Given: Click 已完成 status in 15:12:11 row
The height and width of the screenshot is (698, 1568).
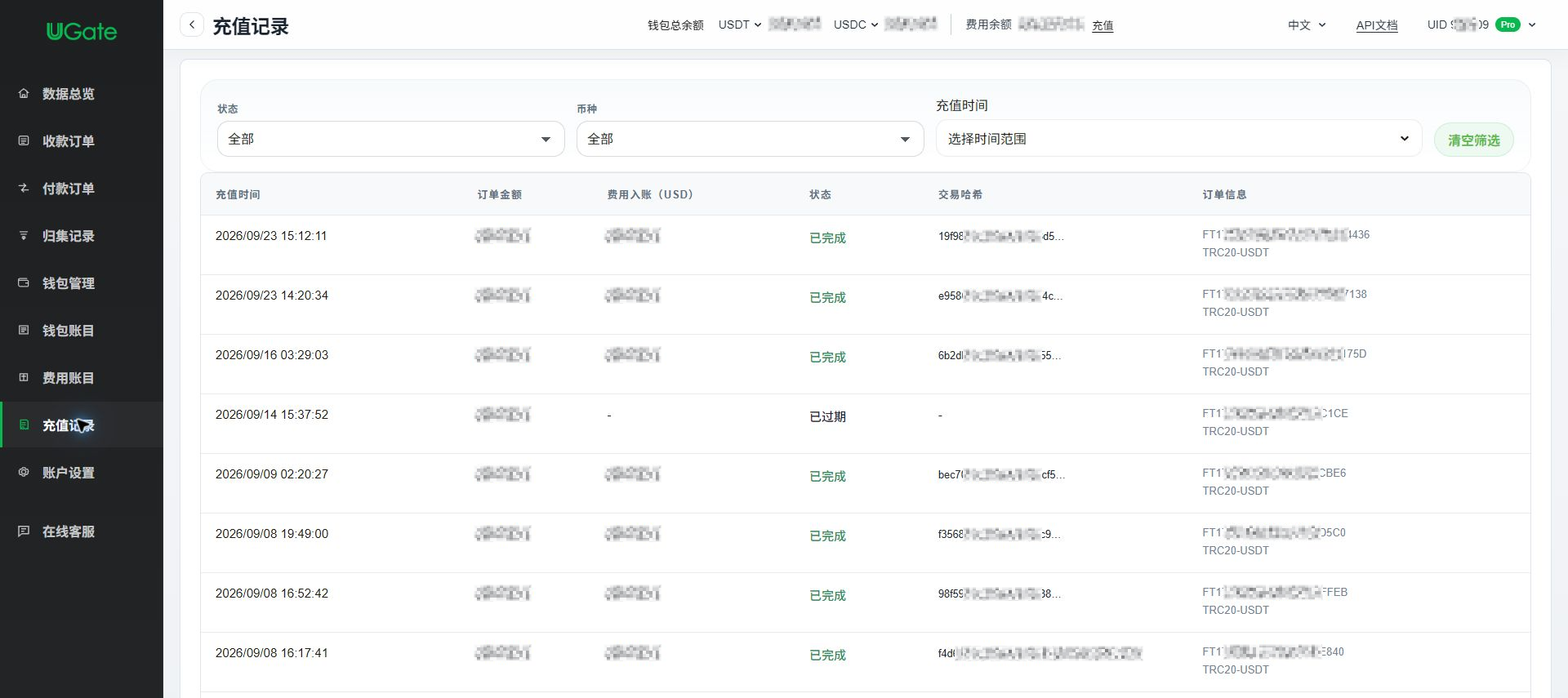Looking at the screenshot, I should click(827, 238).
